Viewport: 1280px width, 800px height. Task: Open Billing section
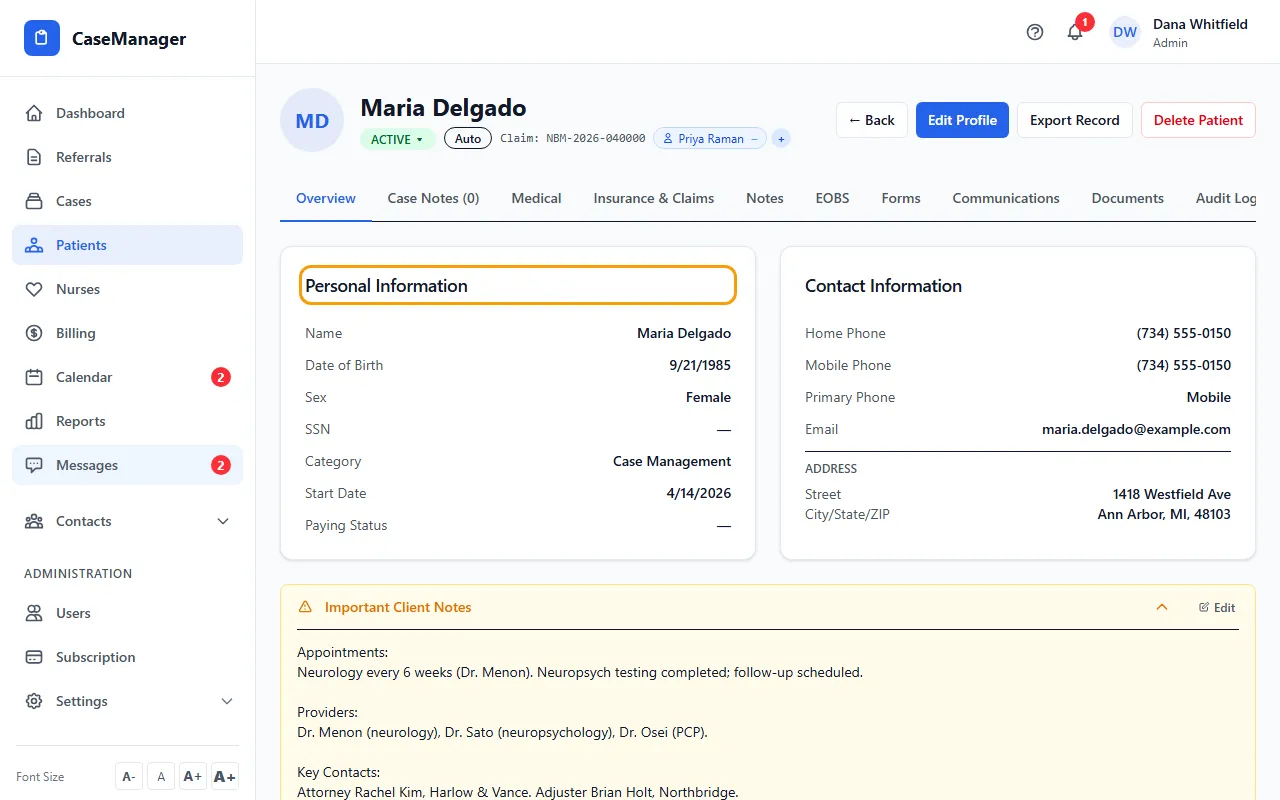pyautogui.click(x=127, y=333)
